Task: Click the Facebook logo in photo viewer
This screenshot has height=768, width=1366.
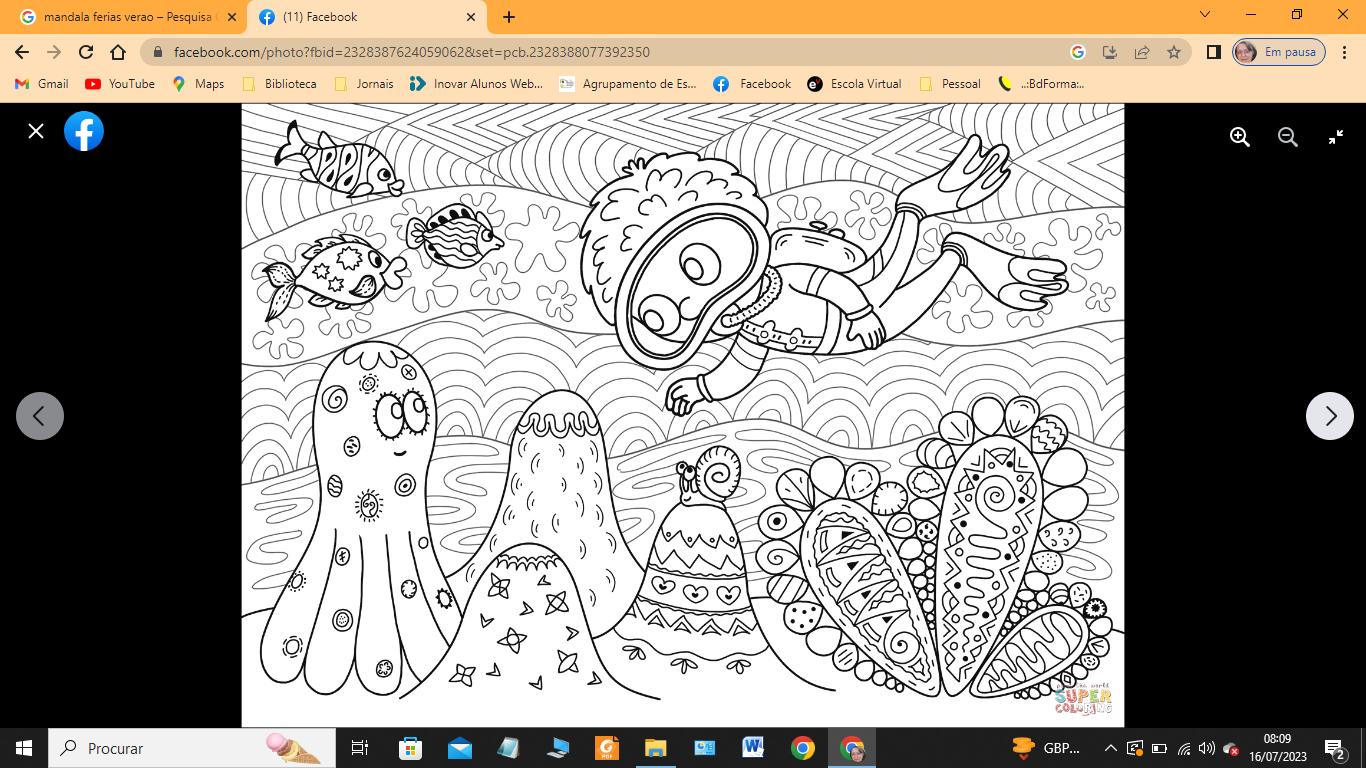Action: [84, 131]
